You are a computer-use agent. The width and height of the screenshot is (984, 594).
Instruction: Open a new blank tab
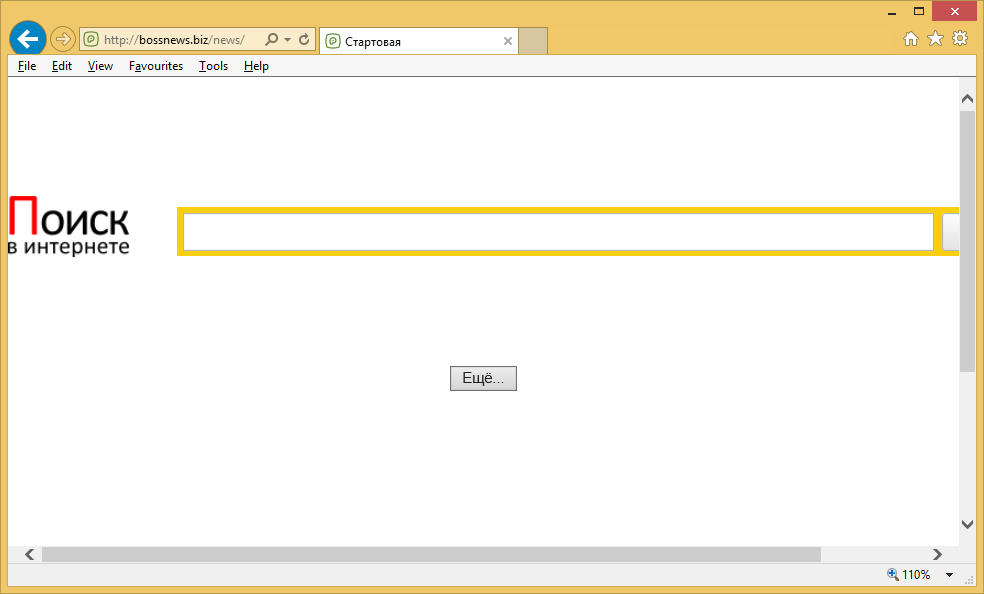(533, 41)
